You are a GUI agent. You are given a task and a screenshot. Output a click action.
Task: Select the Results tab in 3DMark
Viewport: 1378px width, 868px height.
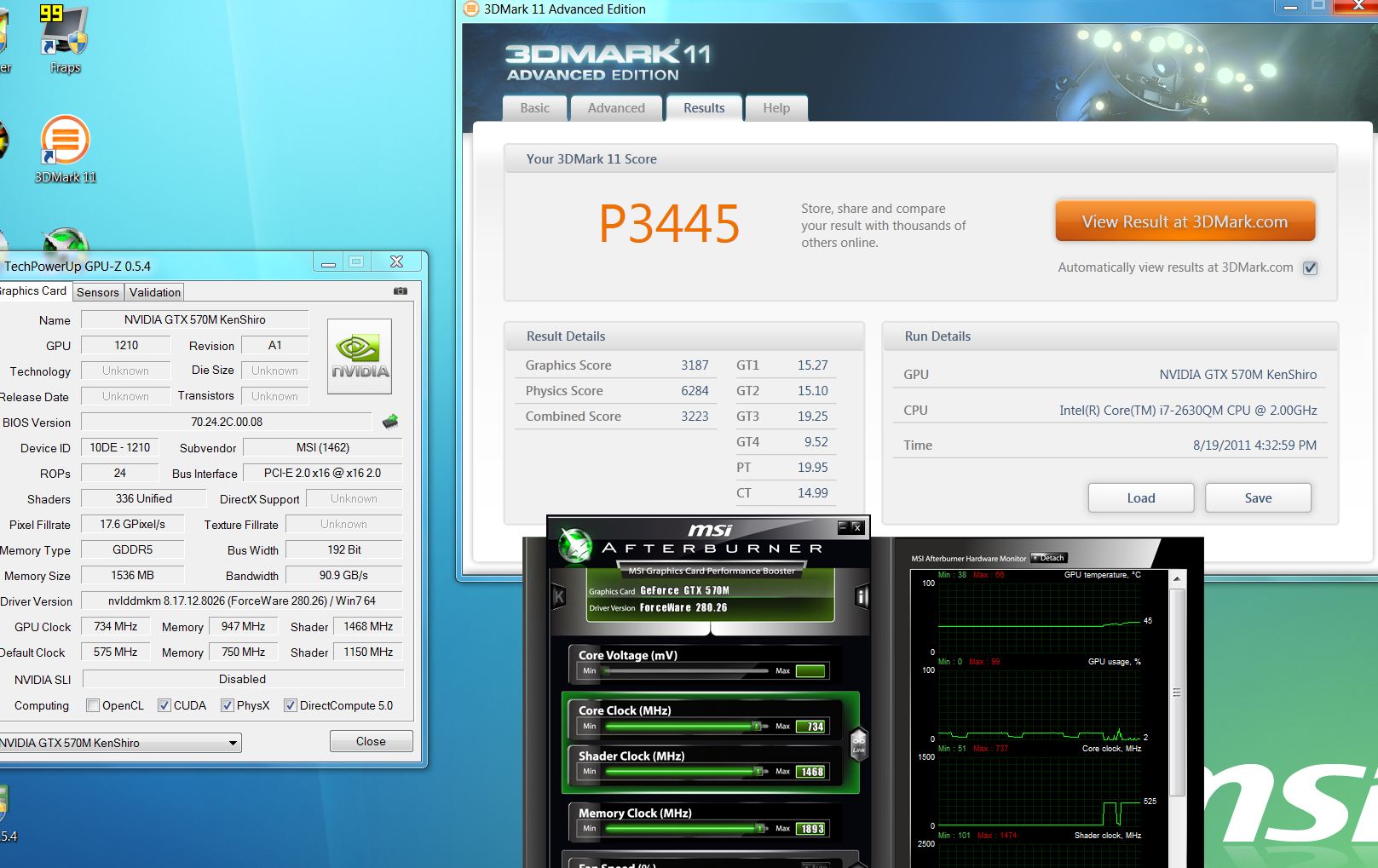[x=704, y=107]
